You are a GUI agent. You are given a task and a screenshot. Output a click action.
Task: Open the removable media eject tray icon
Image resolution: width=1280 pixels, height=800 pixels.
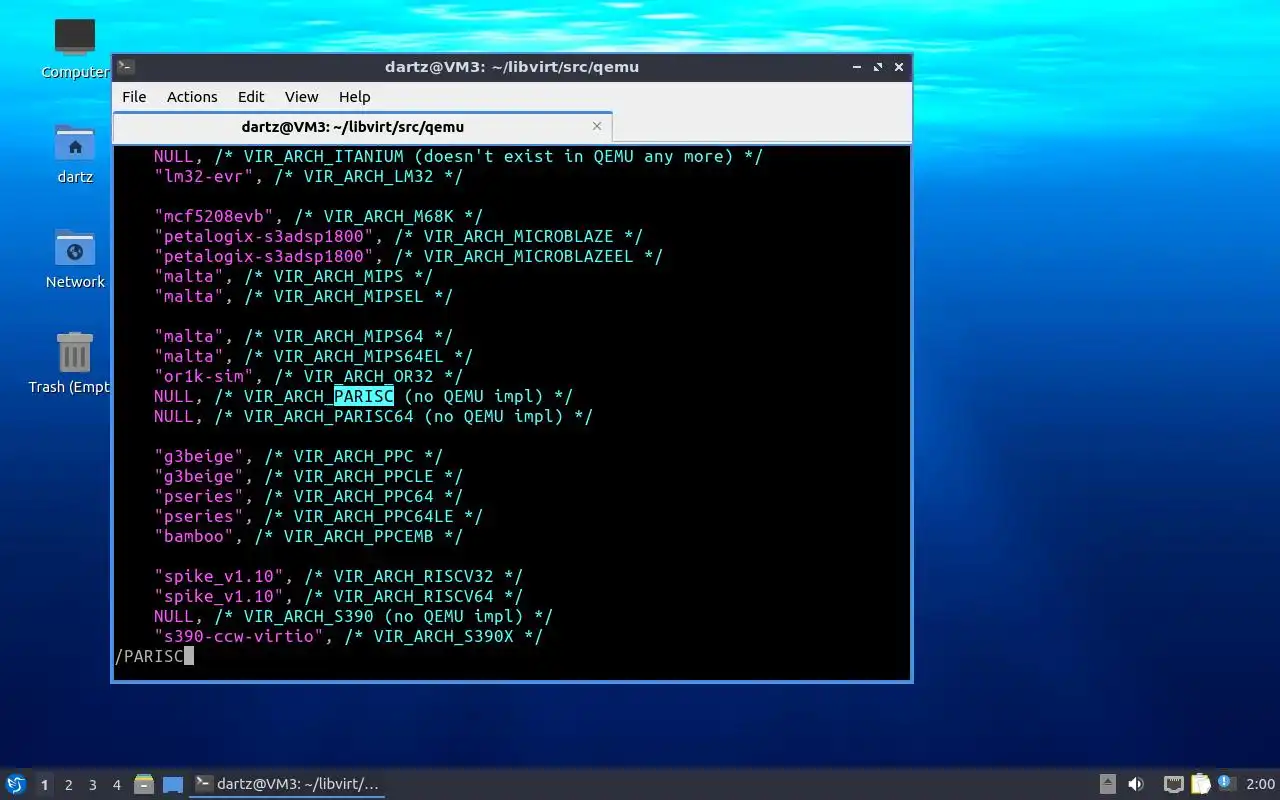1107,784
